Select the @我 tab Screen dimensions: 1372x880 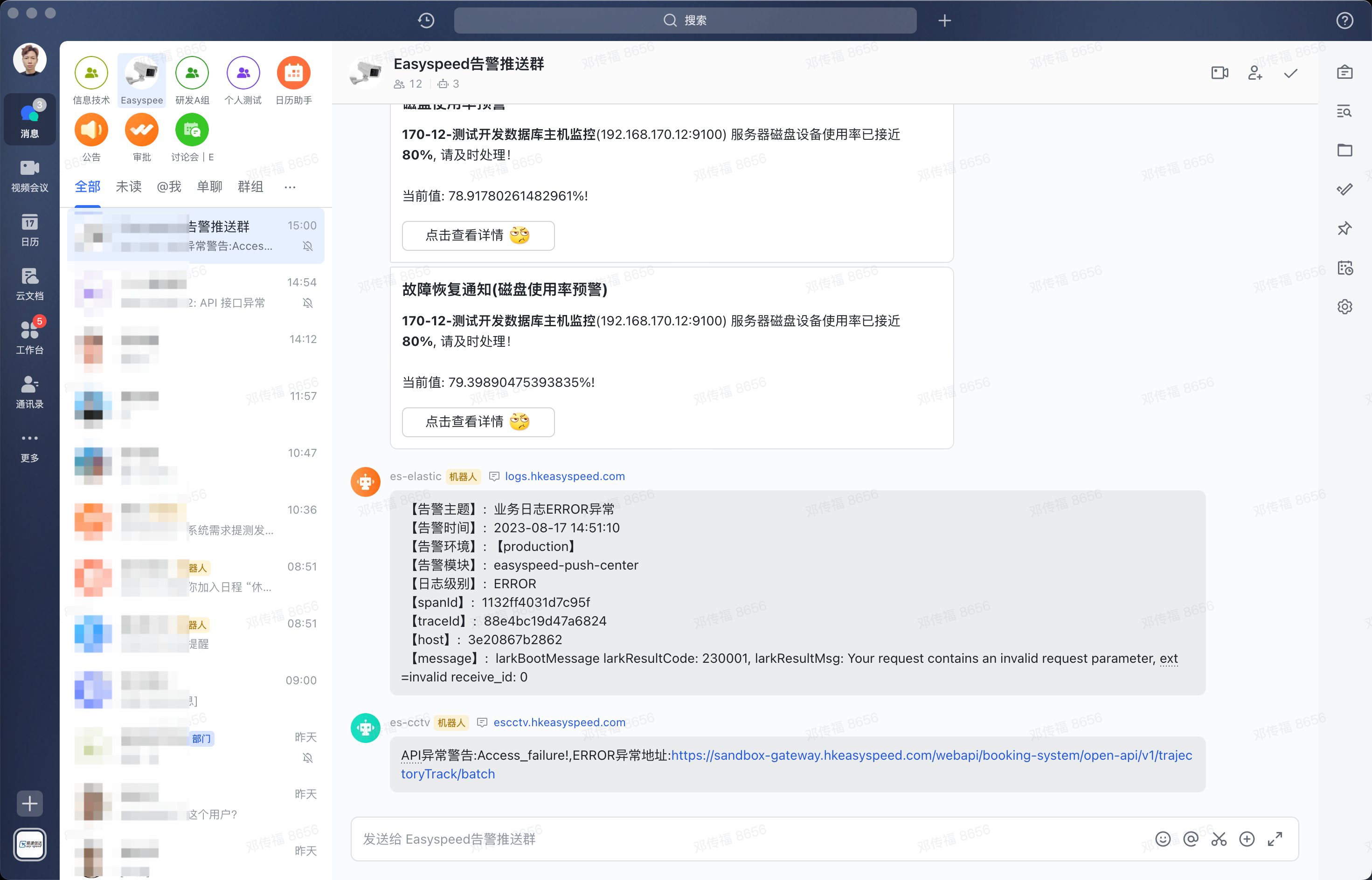click(169, 187)
